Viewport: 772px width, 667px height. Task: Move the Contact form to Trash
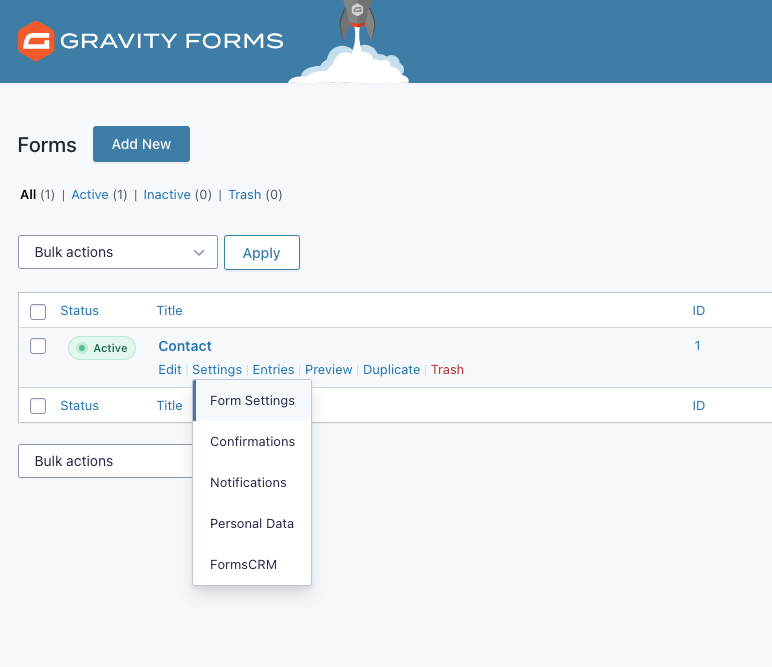click(447, 370)
